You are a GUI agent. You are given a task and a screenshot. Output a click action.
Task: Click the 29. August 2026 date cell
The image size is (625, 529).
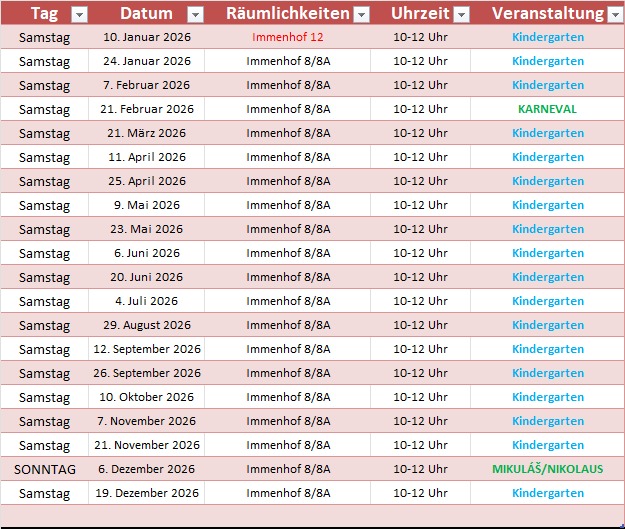pos(146,325)
